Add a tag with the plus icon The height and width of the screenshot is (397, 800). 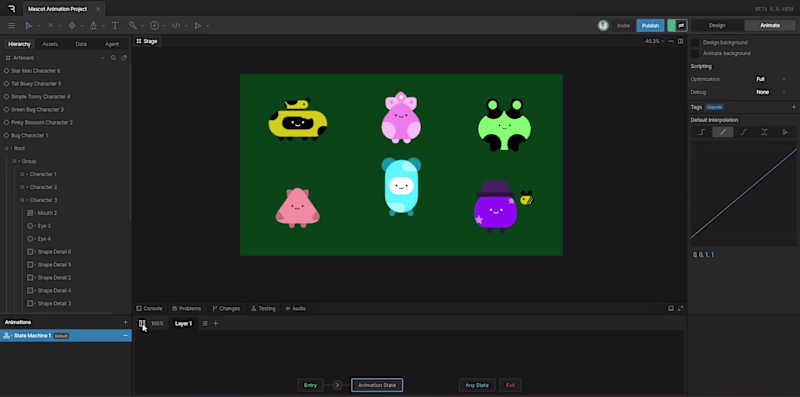coord(793,107)
